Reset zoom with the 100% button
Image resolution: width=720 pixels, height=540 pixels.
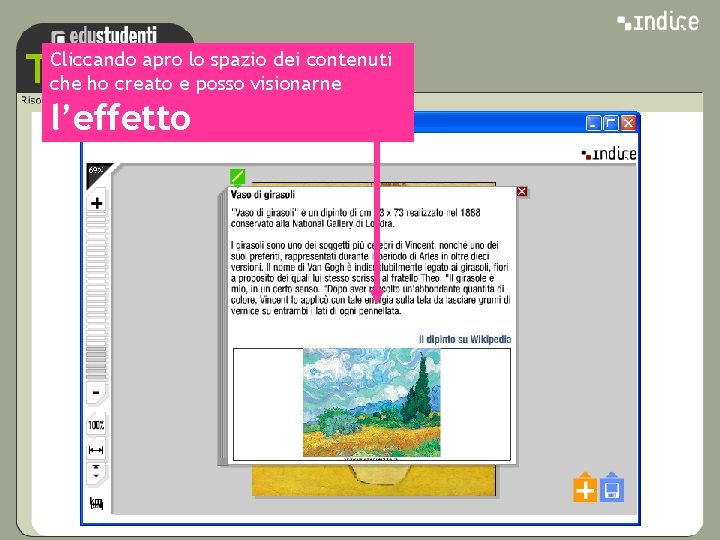[96, 425]
